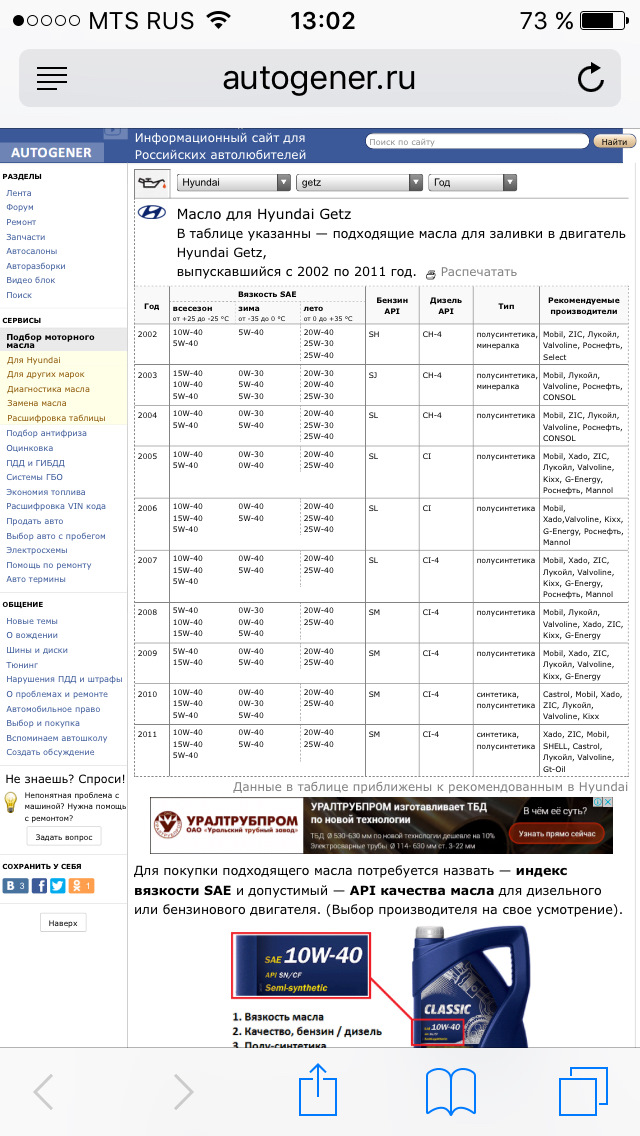Click the 10W-40 oil label image

[x=301, y=966]
